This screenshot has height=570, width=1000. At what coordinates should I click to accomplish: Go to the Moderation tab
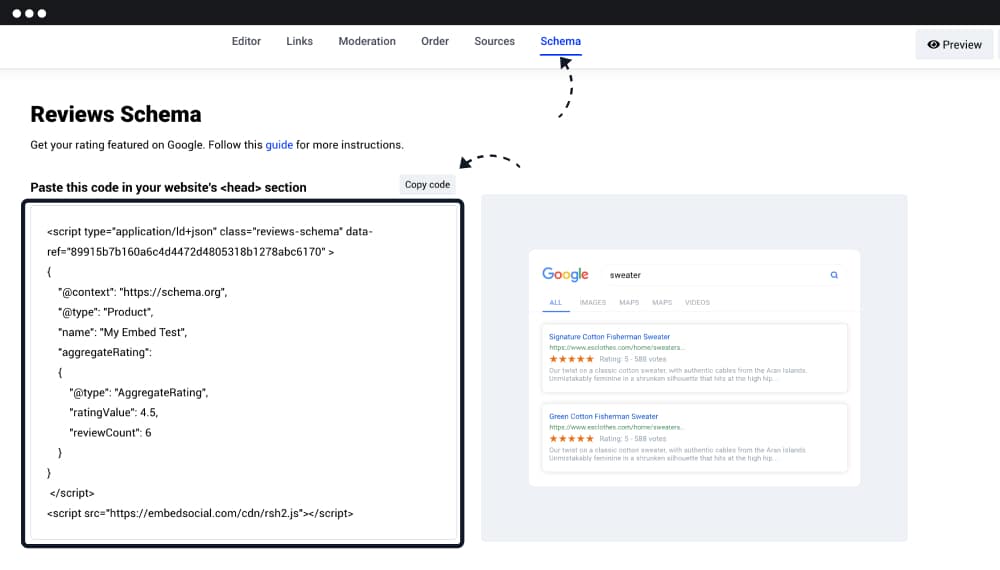click(x=367, y=42)
